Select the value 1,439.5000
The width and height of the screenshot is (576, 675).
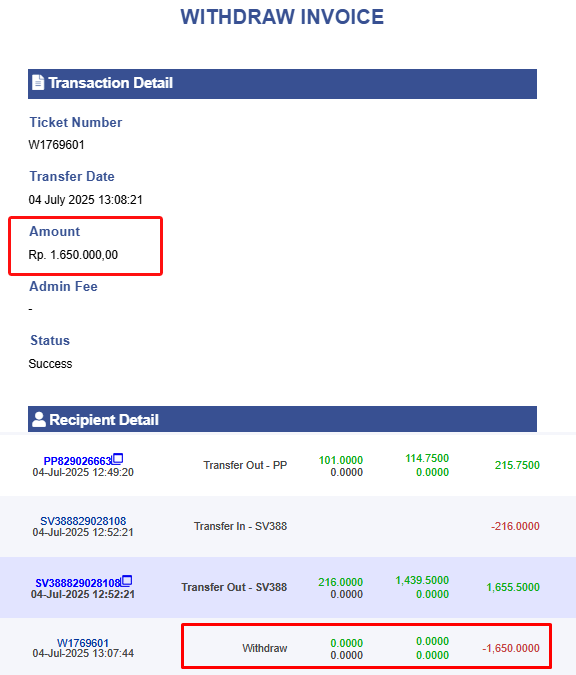click(422, 580)
